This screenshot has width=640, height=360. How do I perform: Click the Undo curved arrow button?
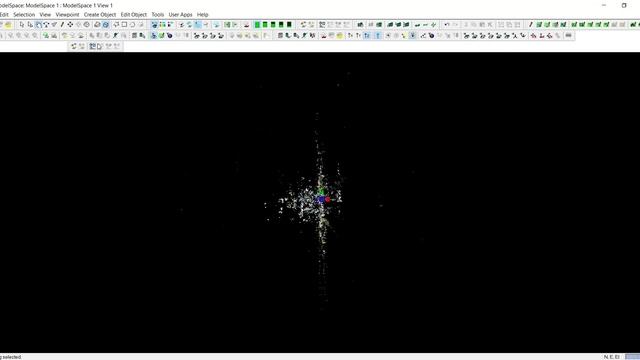pyautogui.click(x=447, y=25)
